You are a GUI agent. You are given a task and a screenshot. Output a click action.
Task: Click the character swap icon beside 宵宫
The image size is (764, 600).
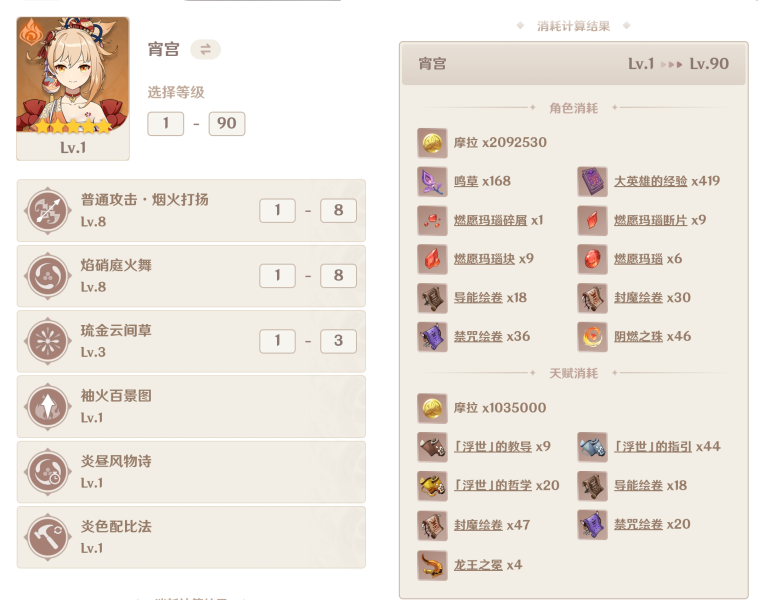click(205, 49)
